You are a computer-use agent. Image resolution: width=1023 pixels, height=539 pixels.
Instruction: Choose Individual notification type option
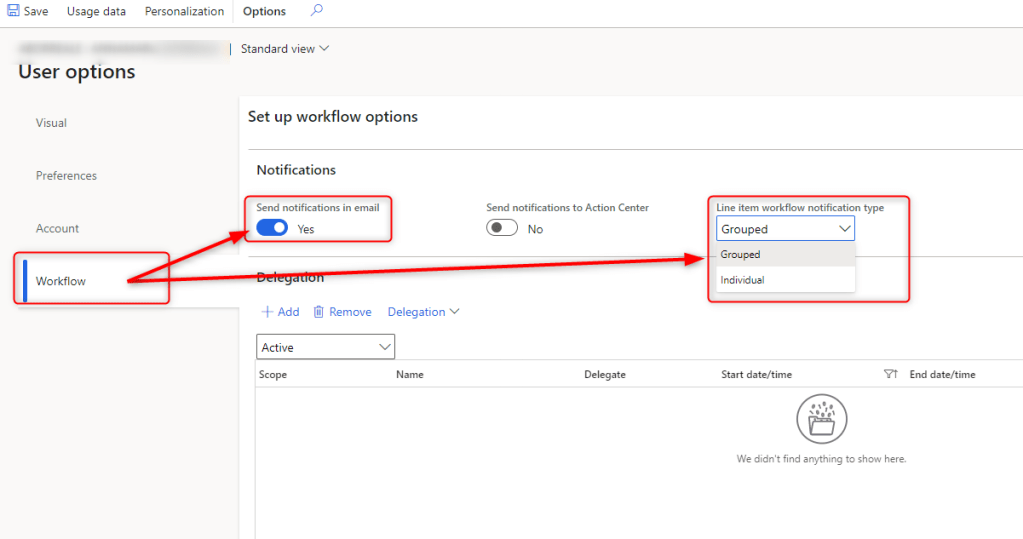[743, 280]
